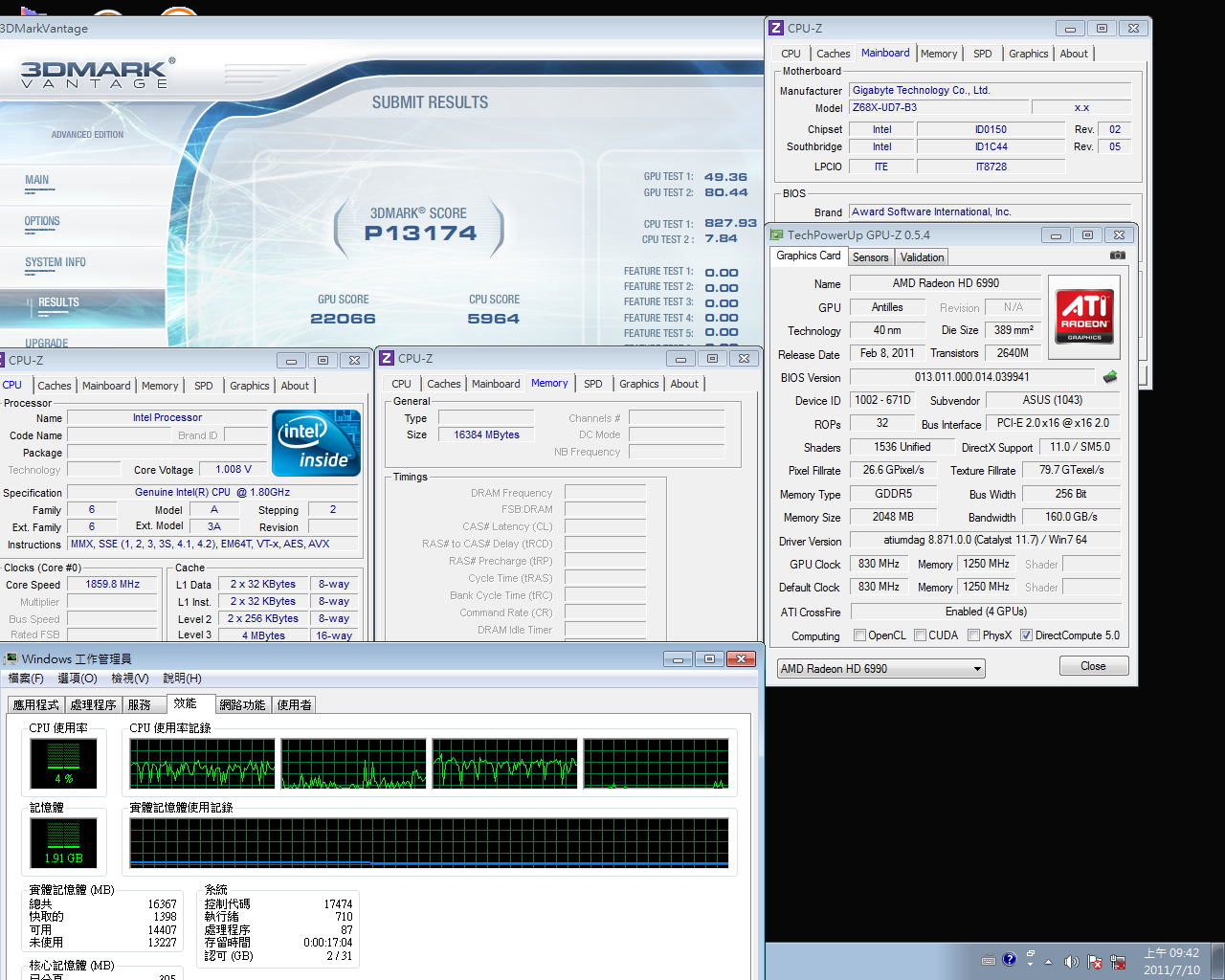This screenshot has width=1225, height=980.
Task: Click the Core Speed 1859.8 MHz field
Action: coord(113,584)
